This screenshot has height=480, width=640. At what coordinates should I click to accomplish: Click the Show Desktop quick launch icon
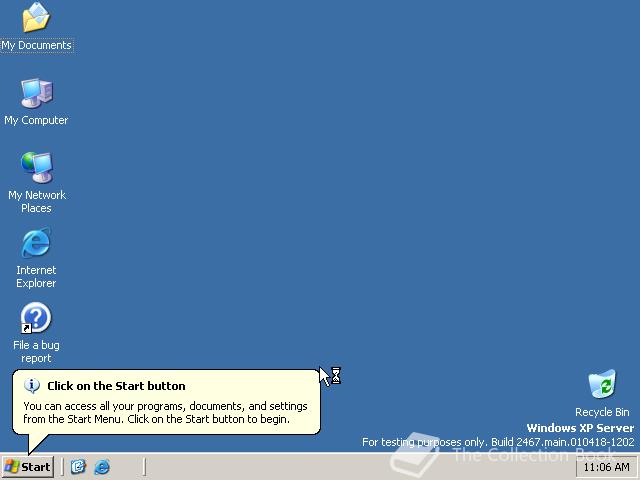click(x=78, y=467)
